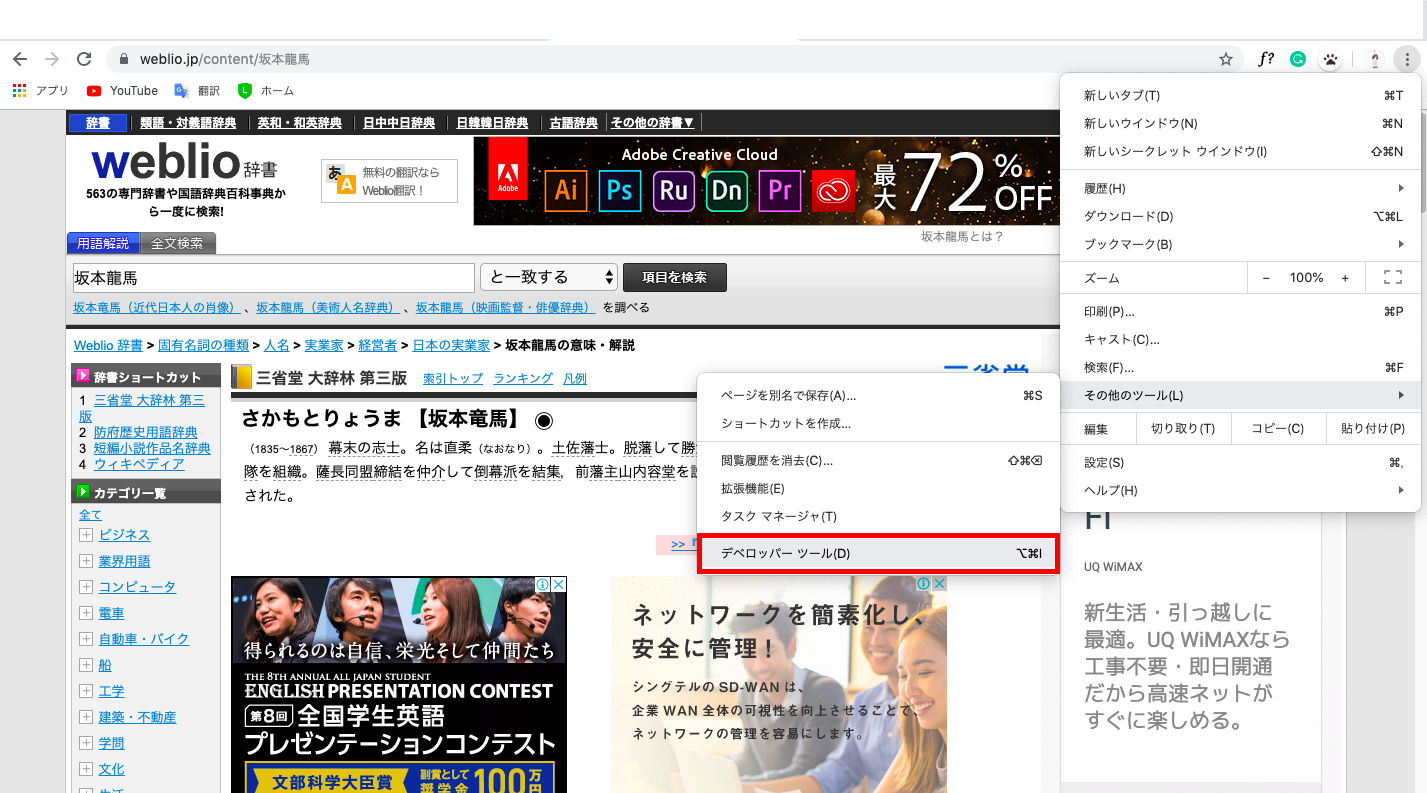The image size is (1427, 793).
Task: Click the paw-shaped extension icon
Action: coord(1330,59)
